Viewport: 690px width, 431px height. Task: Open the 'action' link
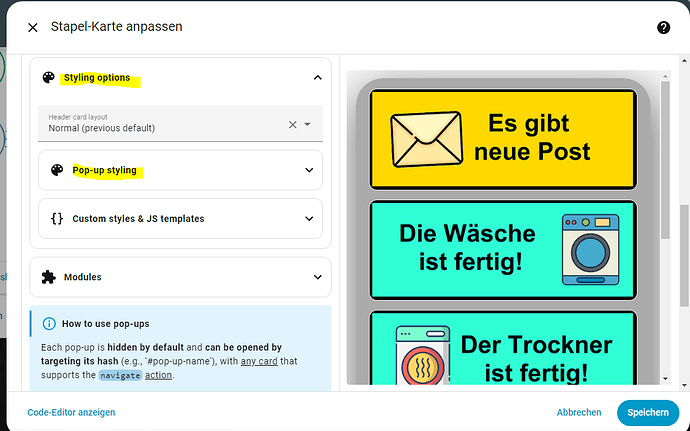point(158,375)
